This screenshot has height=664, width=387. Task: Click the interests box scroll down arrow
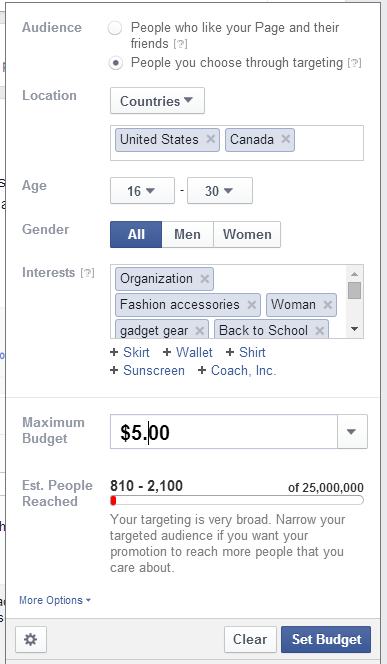tap(355, 329)
